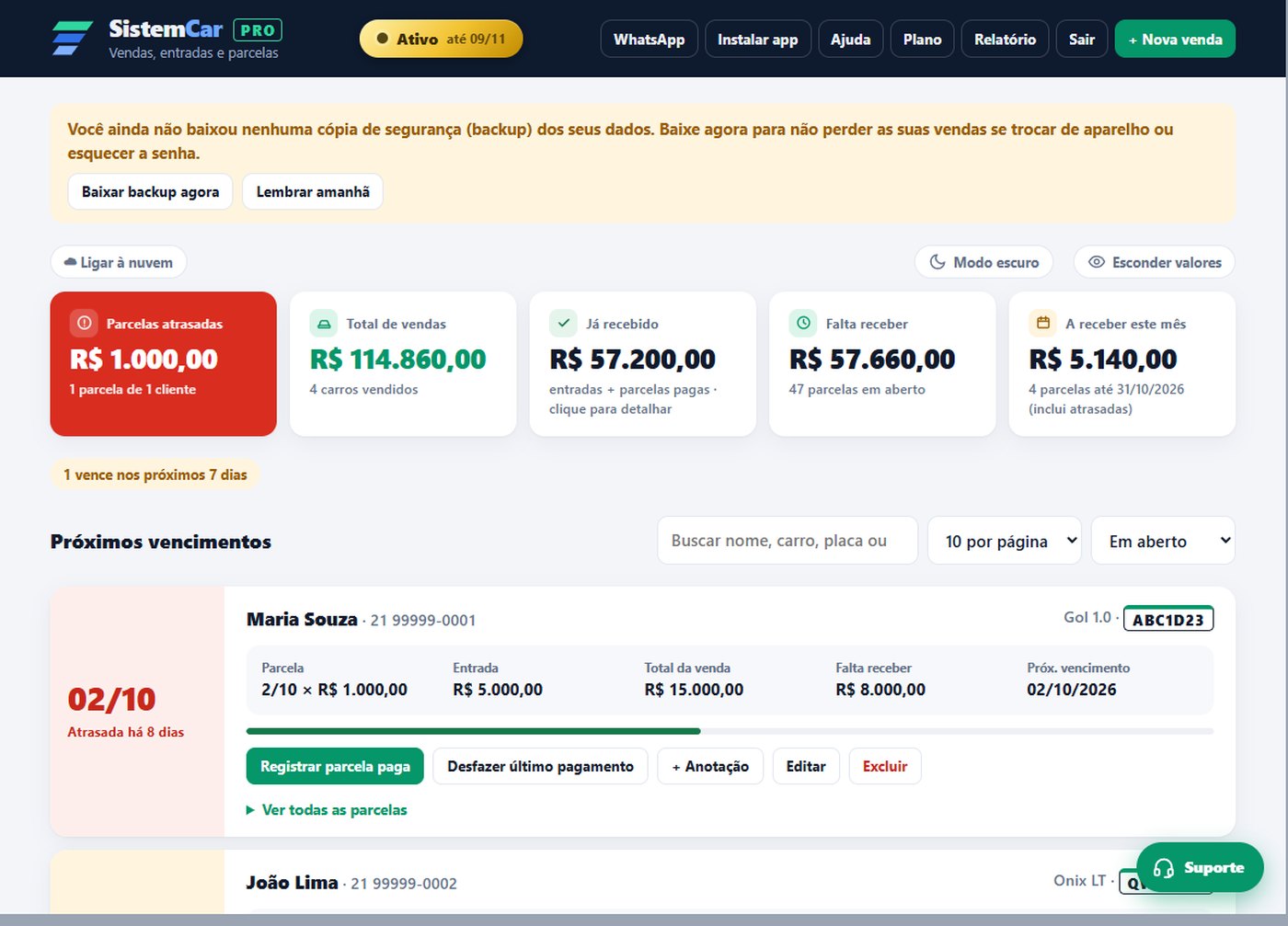Click the SistemCar logo icon
1288x926 pixels.
(x=72, y=39)
